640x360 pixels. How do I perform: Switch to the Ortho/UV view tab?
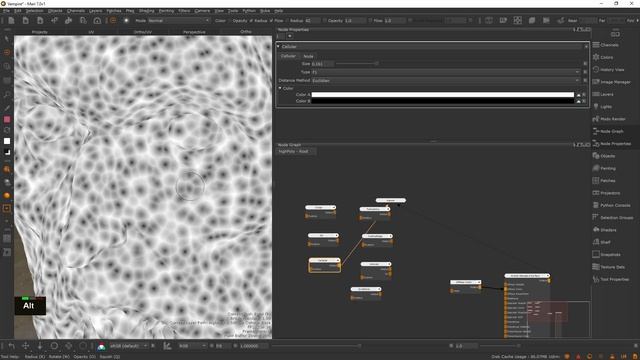pos(142,32)
